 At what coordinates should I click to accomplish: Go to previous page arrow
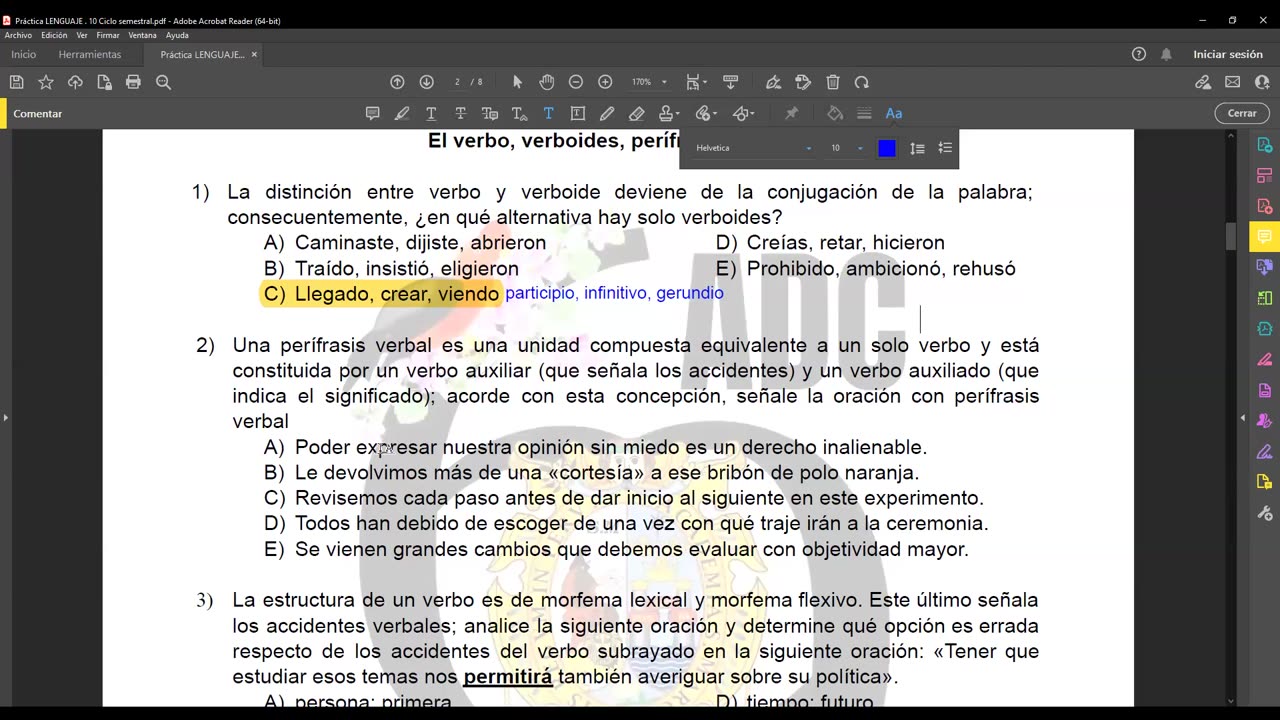[x=397, y=82]
